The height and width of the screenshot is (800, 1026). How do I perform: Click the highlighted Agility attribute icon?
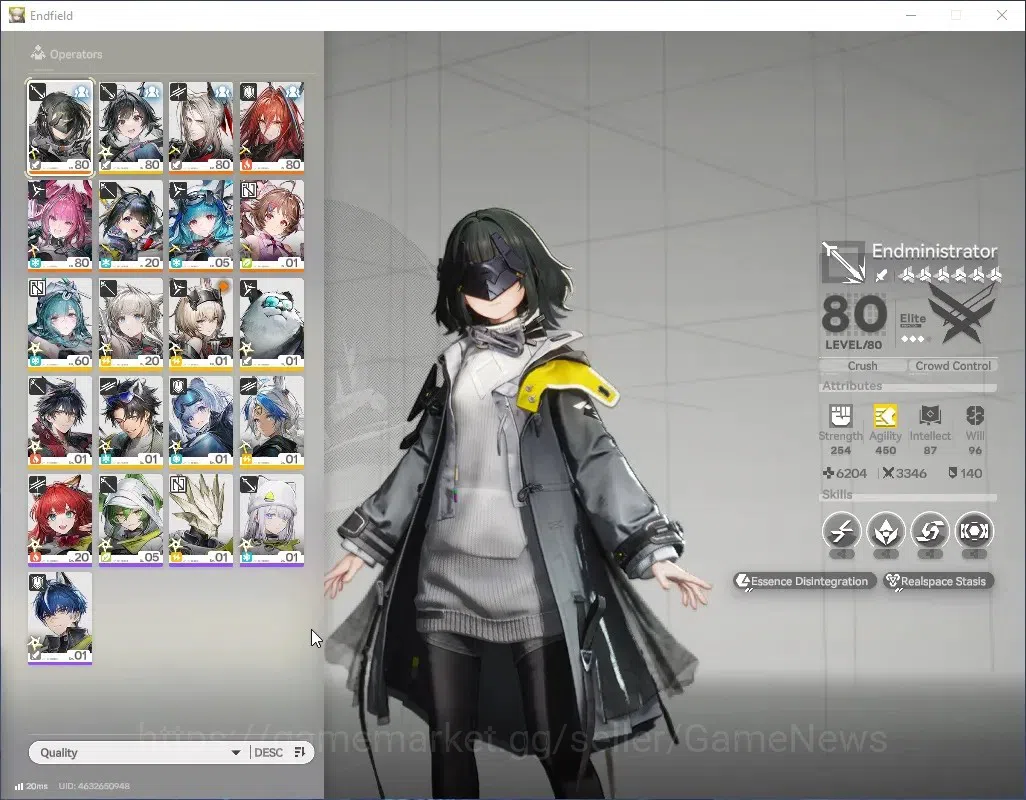point(885,415)
